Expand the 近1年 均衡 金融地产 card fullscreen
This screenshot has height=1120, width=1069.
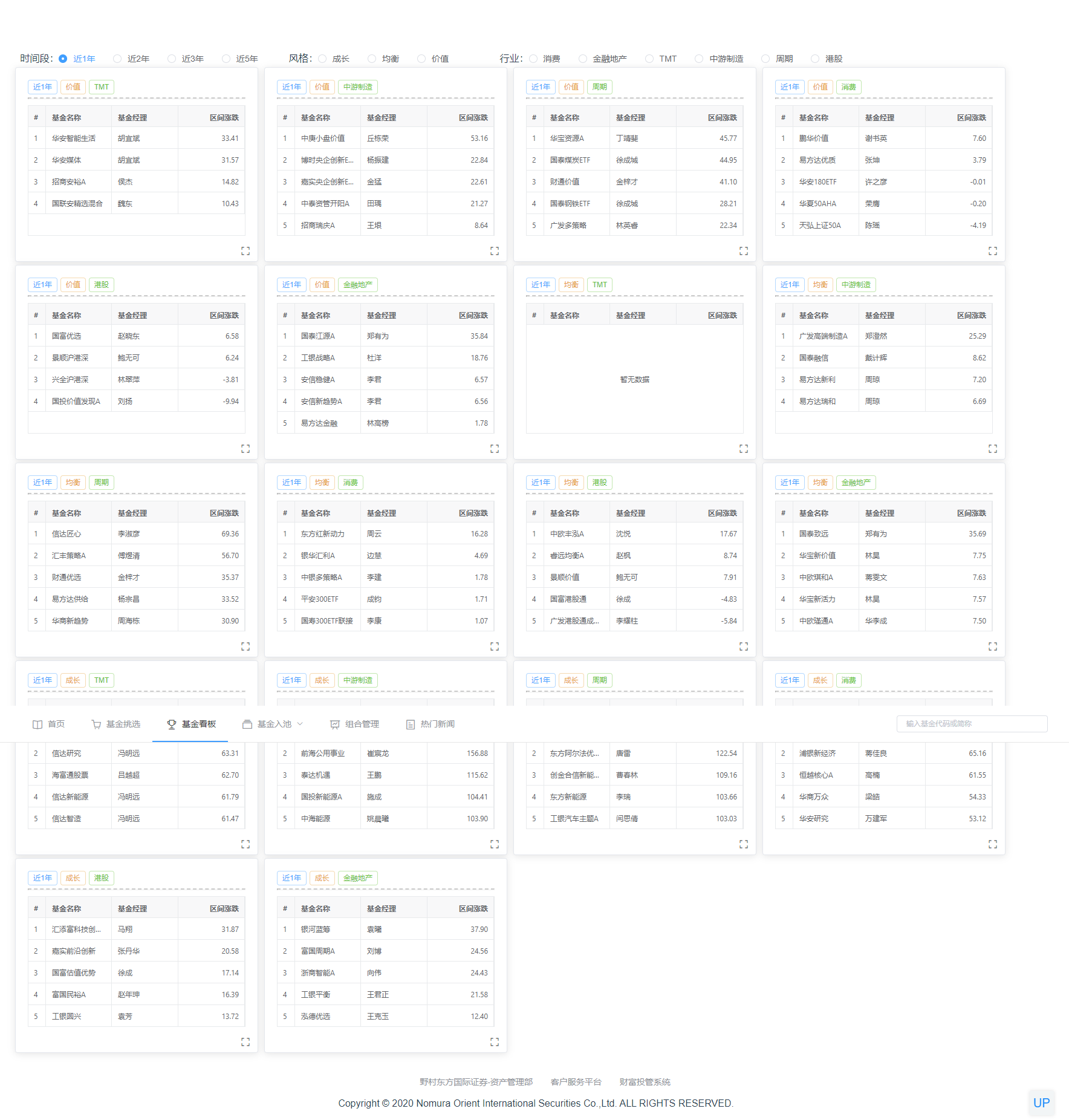pyautogui.click(x=993, y=646)
